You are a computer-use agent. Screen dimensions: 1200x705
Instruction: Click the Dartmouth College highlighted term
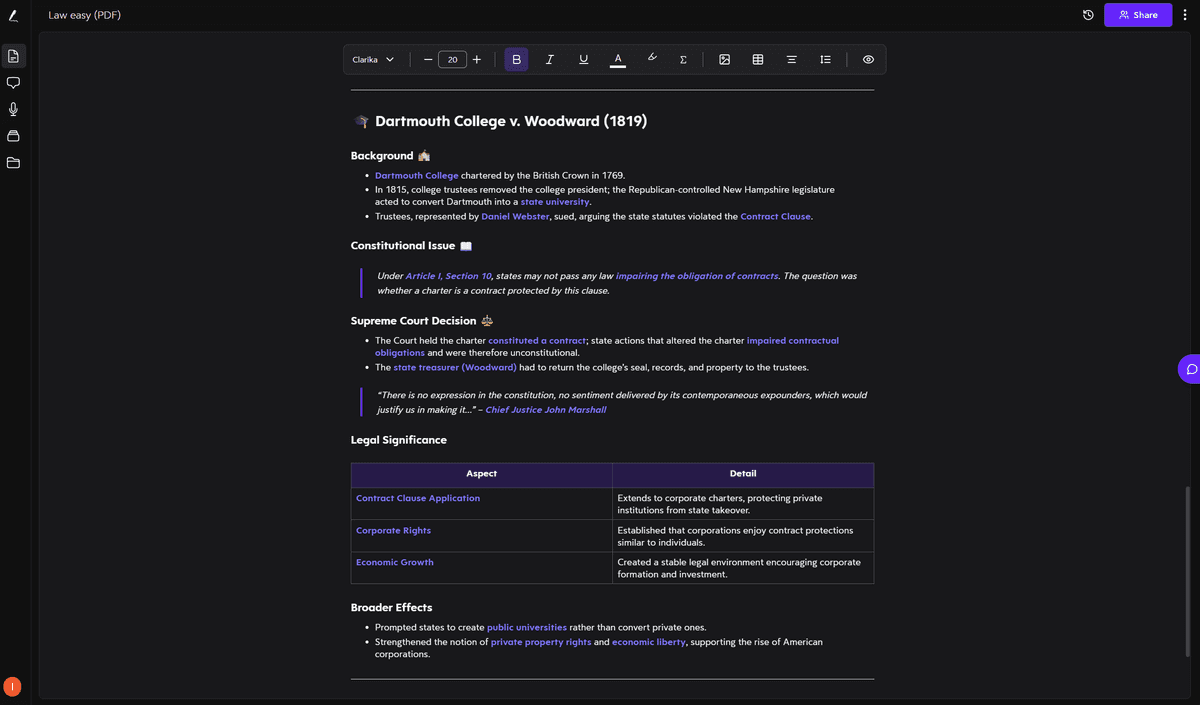click(x=417, y=175)
